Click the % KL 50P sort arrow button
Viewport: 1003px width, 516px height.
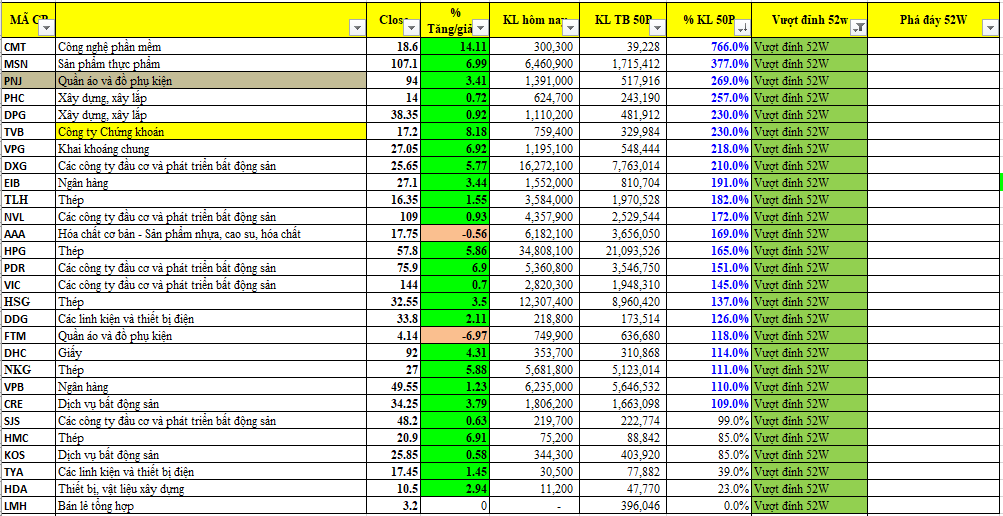click(742, 29)
